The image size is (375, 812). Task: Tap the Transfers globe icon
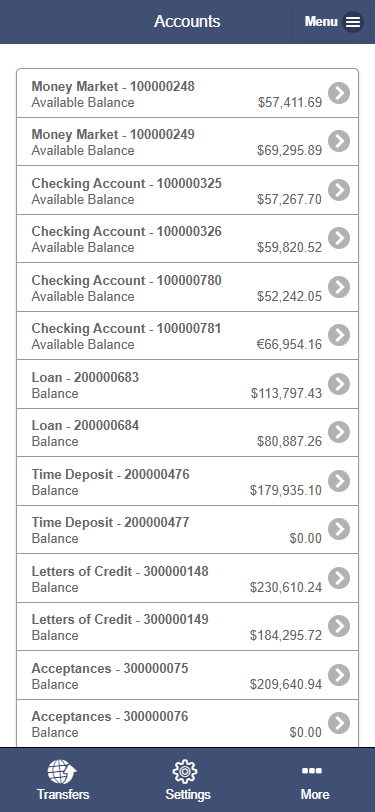(62, 772)
